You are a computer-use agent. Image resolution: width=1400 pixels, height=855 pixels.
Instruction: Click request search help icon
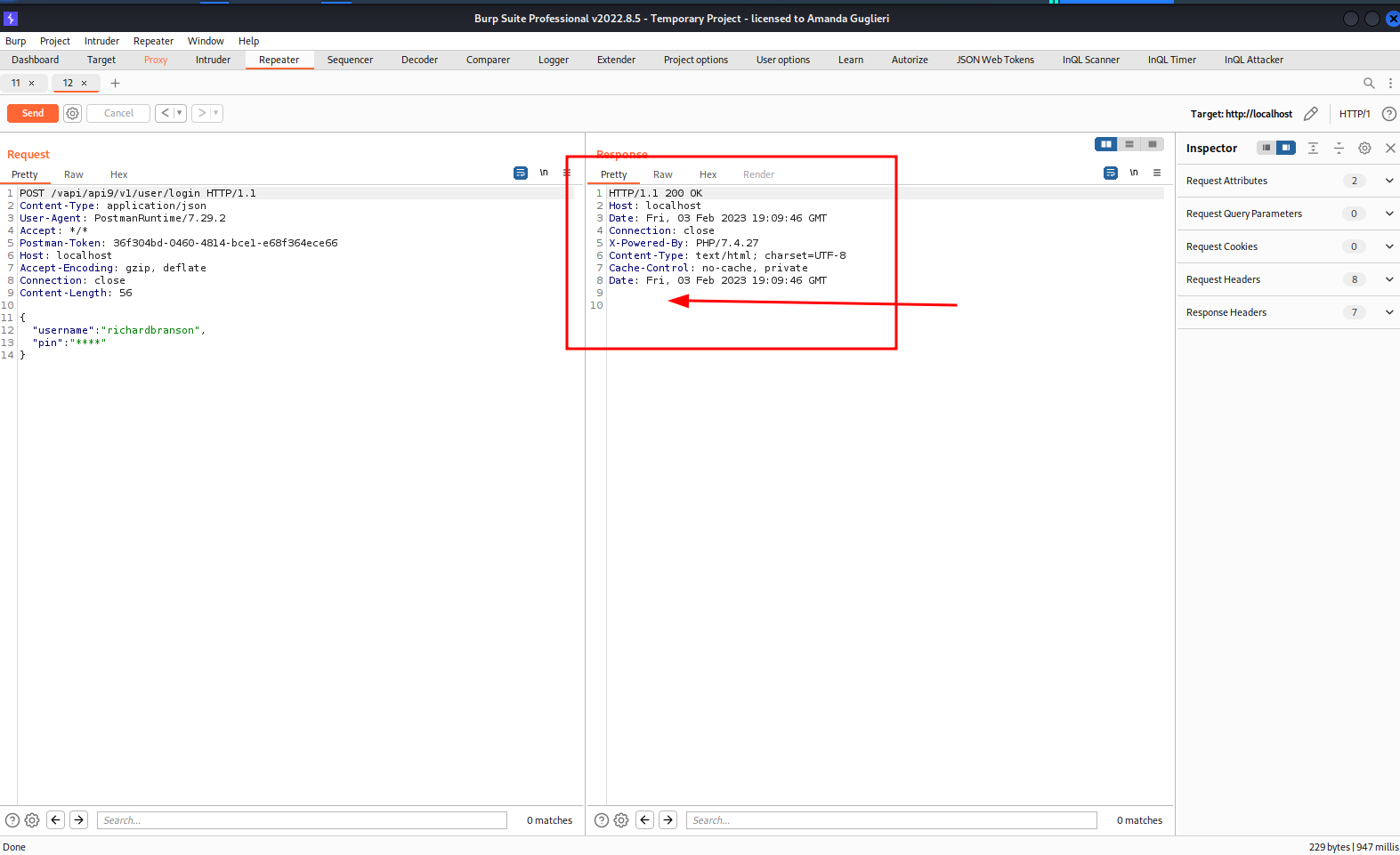12,820
